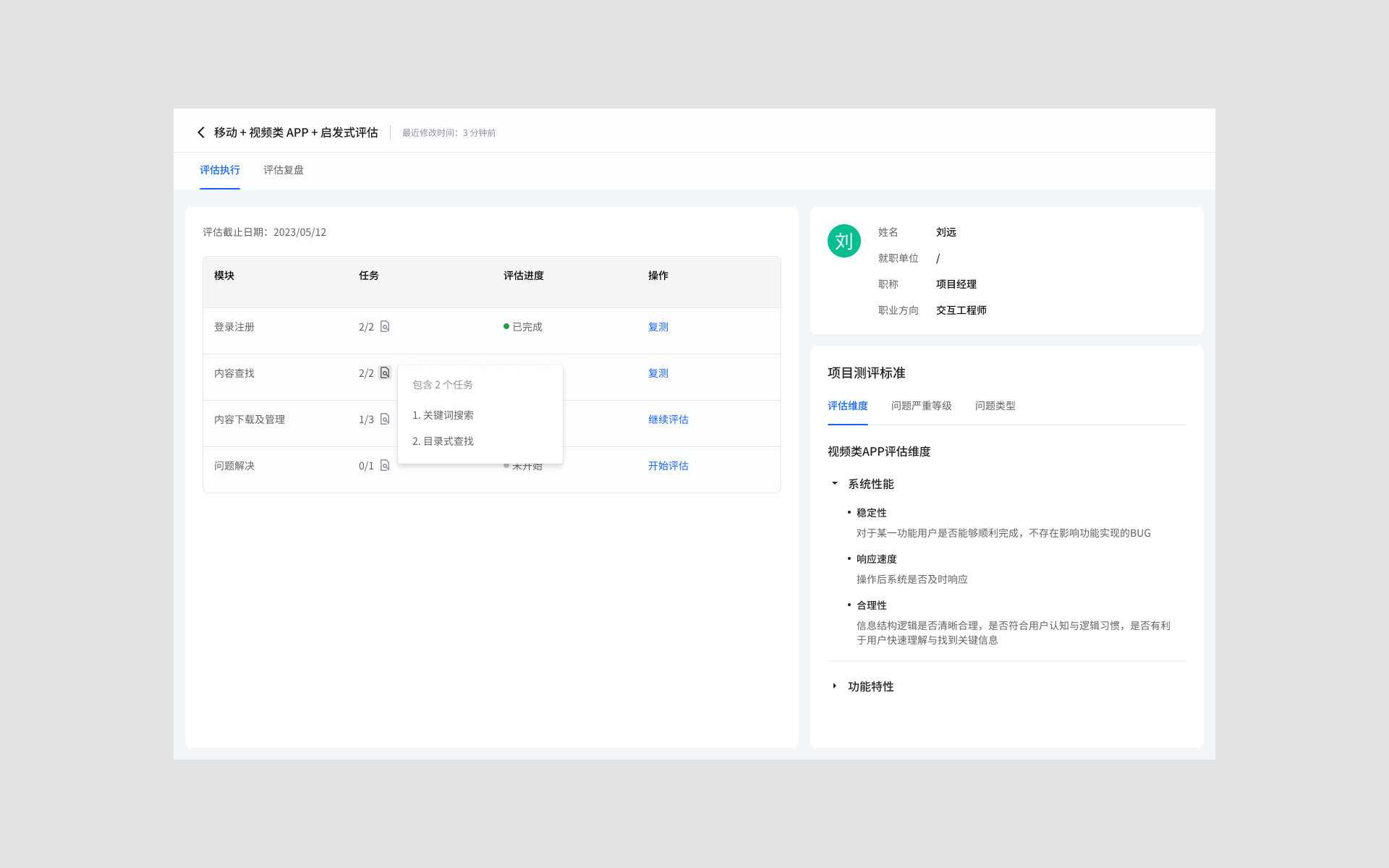Click the green 刘 user avatar
The width and height of the screenshot is (1389, 868).
(x=844, y=241)
